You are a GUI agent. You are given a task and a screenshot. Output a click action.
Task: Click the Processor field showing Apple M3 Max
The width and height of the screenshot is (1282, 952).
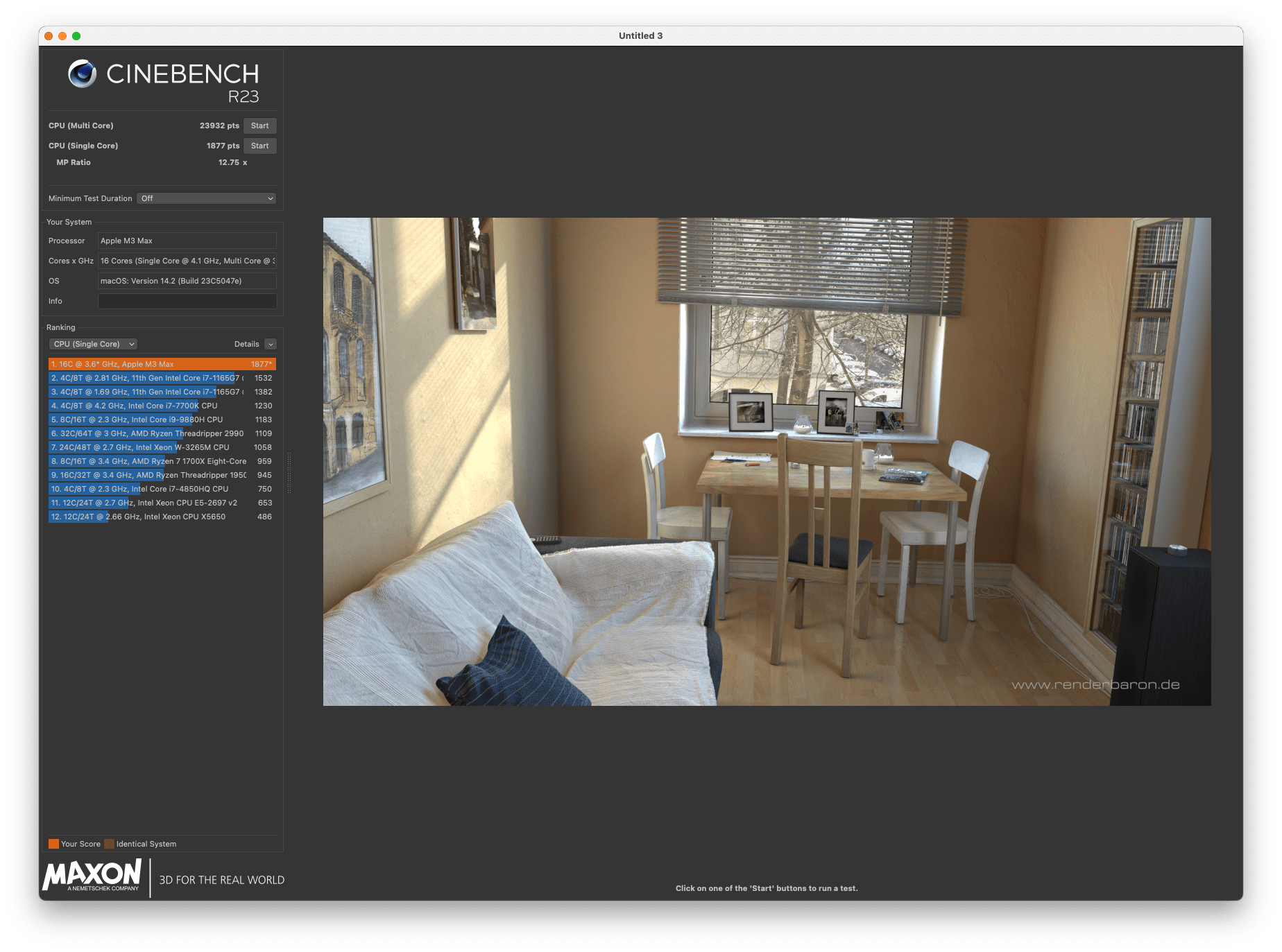[x=187, y=241]
